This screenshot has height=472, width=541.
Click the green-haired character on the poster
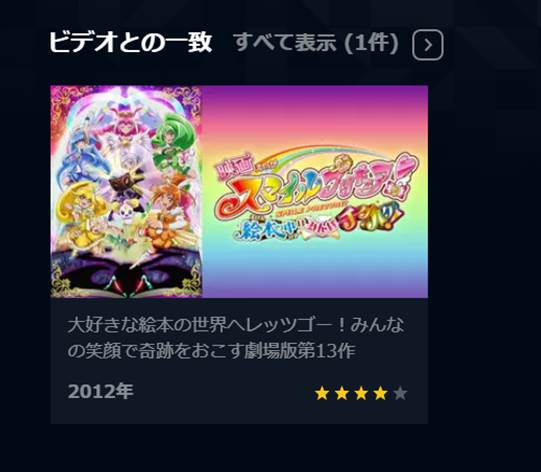click(x=169, y=141)
